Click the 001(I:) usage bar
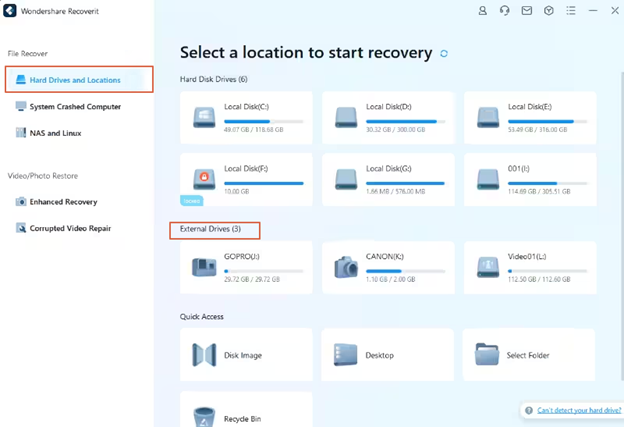Viewport: 624px width, 427px height. [x=547, y=183]
